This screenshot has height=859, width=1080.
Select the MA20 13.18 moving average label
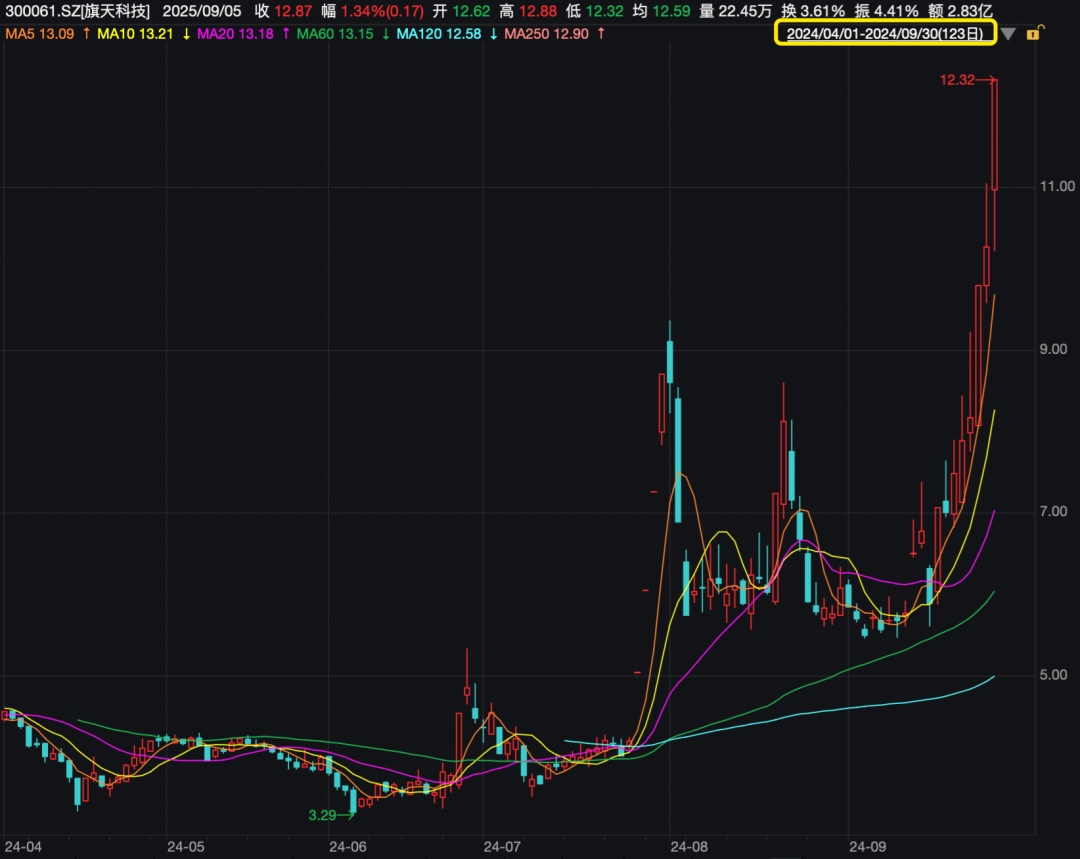pos(237,34)
